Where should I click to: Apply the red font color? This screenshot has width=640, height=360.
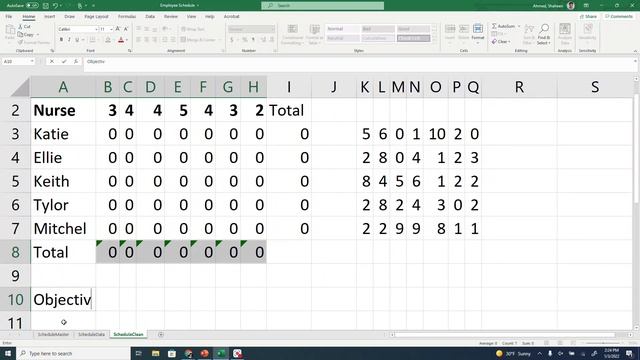point(121,40)
